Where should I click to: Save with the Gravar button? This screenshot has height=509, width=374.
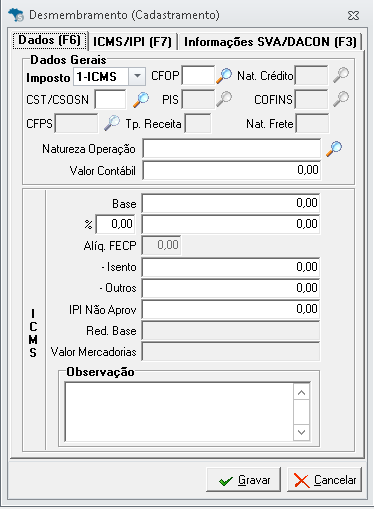[x=244, y=480]
